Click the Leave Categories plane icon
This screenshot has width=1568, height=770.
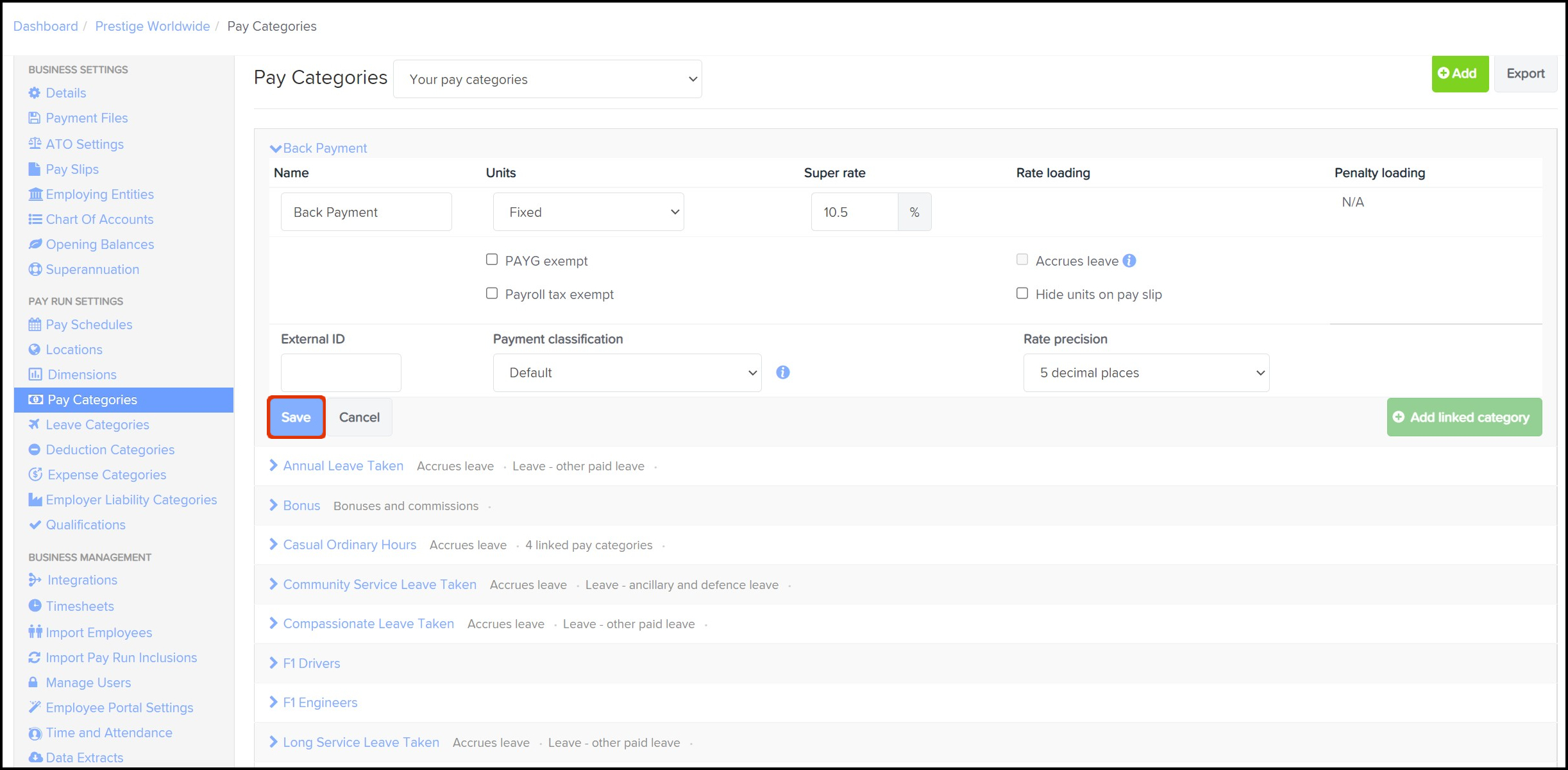pyautogui.click(x=35, y=425)
